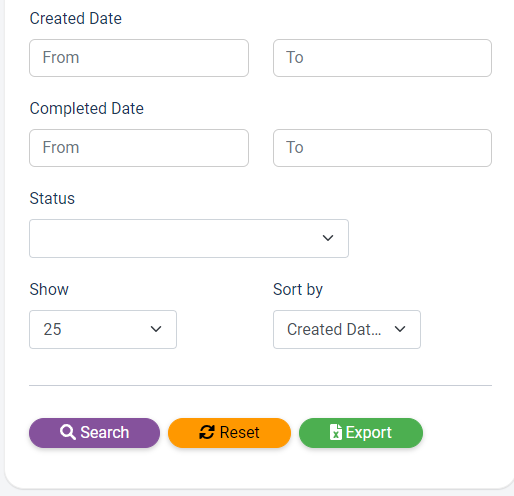Click the magnifying glass icon on Search
Viewport: 514px width, 496px height.
pyautogui.click(x=68, y=432)
